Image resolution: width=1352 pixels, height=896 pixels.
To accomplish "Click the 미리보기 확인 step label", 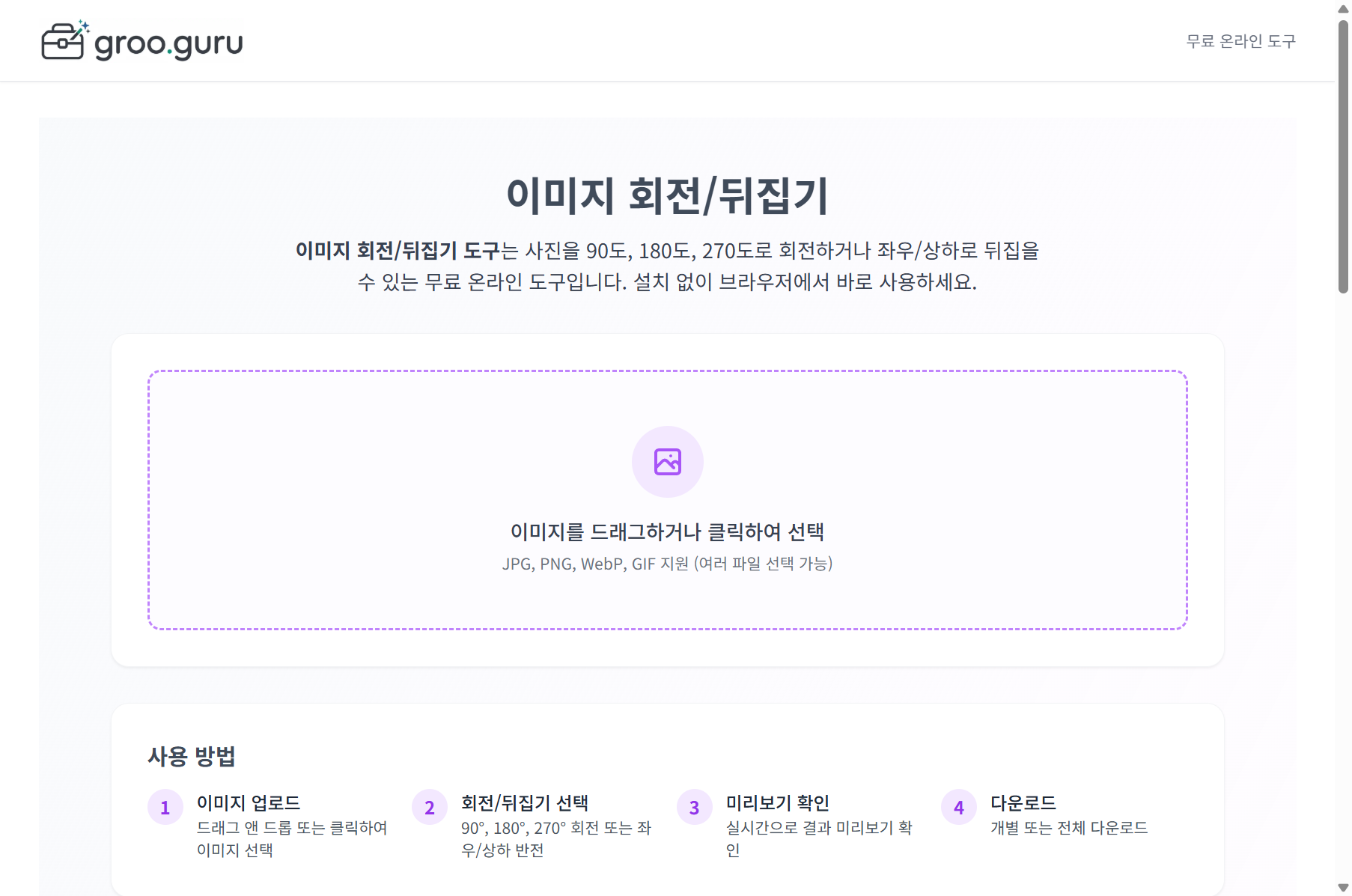I will tap(779, 803).
